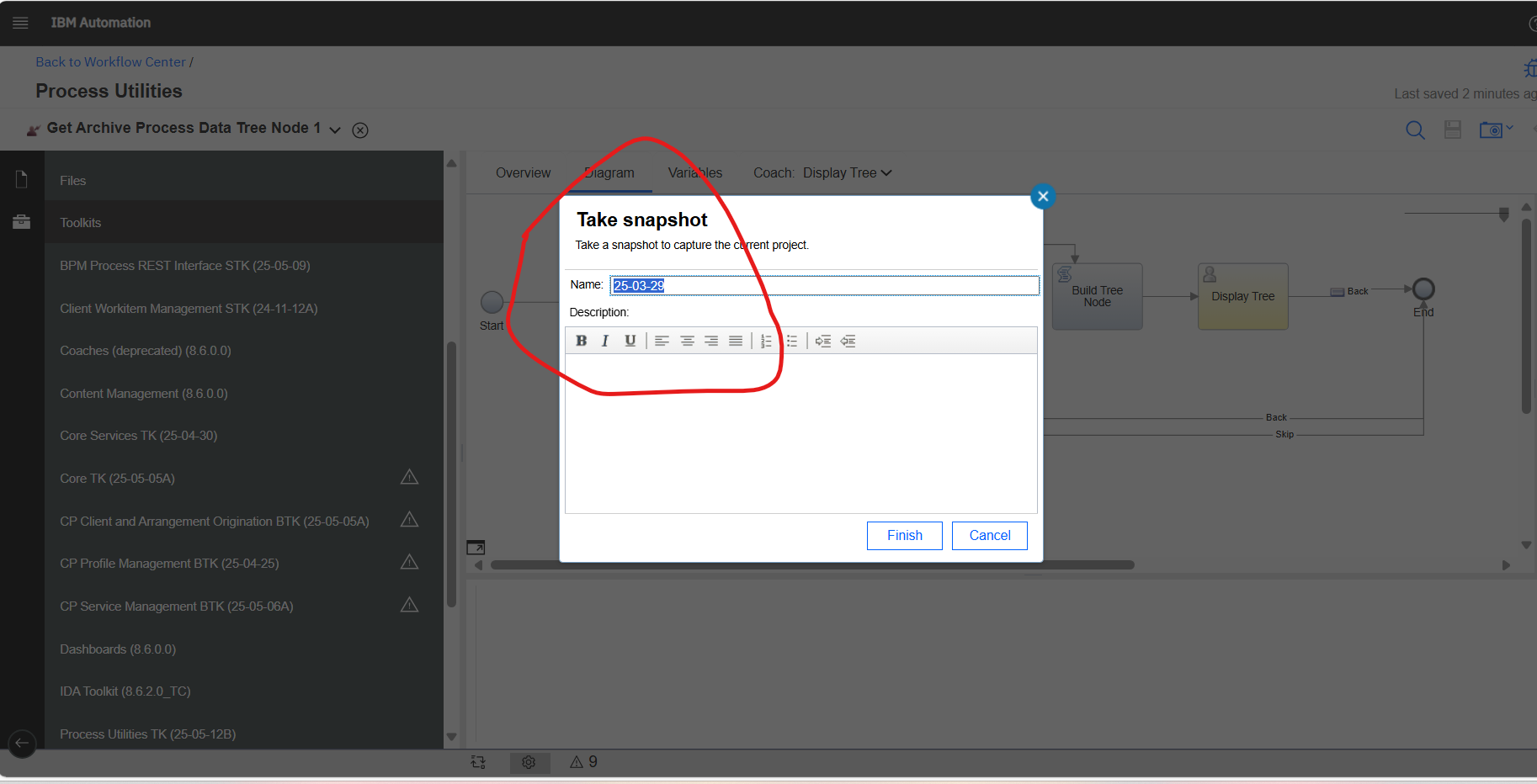
Task: Decrease indent in description editor
Action: [x=848, y=341]
